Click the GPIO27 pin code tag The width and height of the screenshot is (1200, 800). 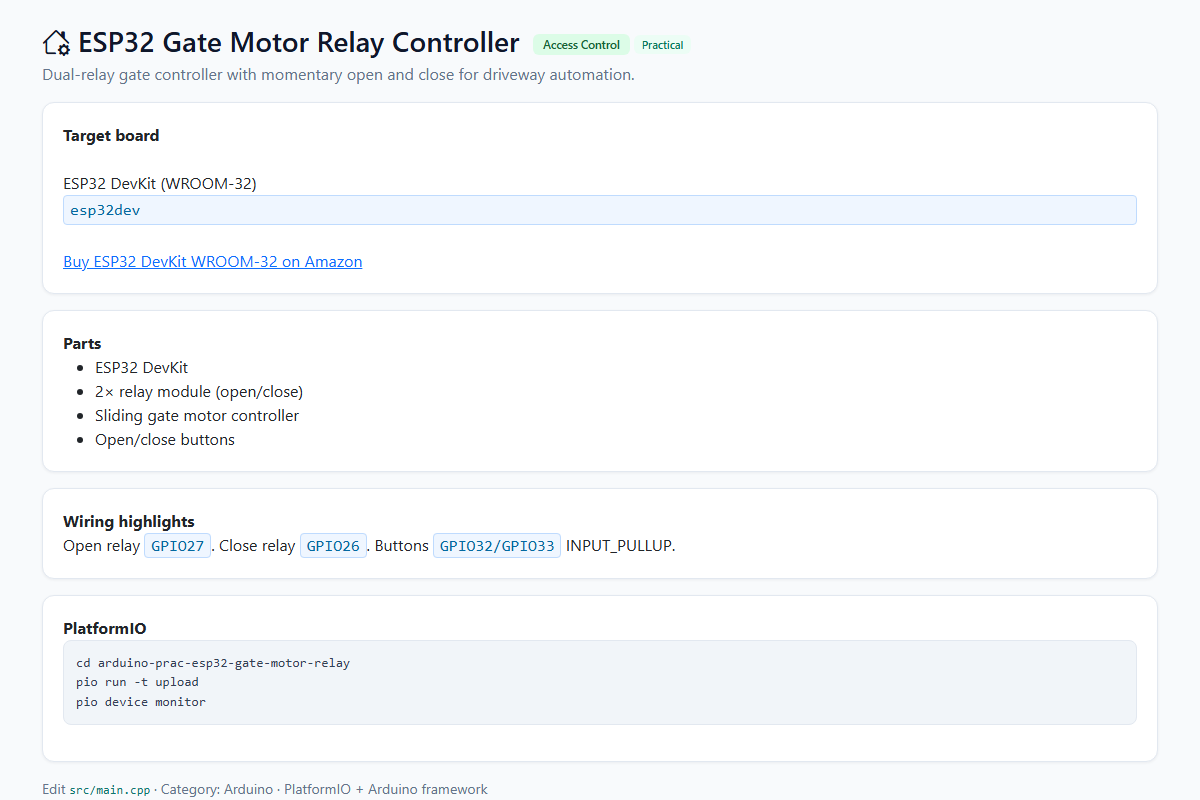pyautogui.click(x=178, y=546)
